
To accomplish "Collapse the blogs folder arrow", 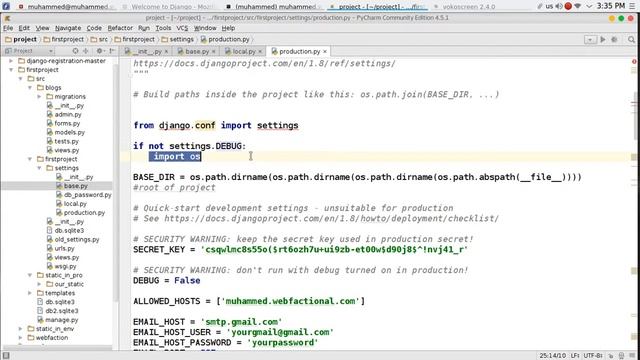I will coord(30,88).
